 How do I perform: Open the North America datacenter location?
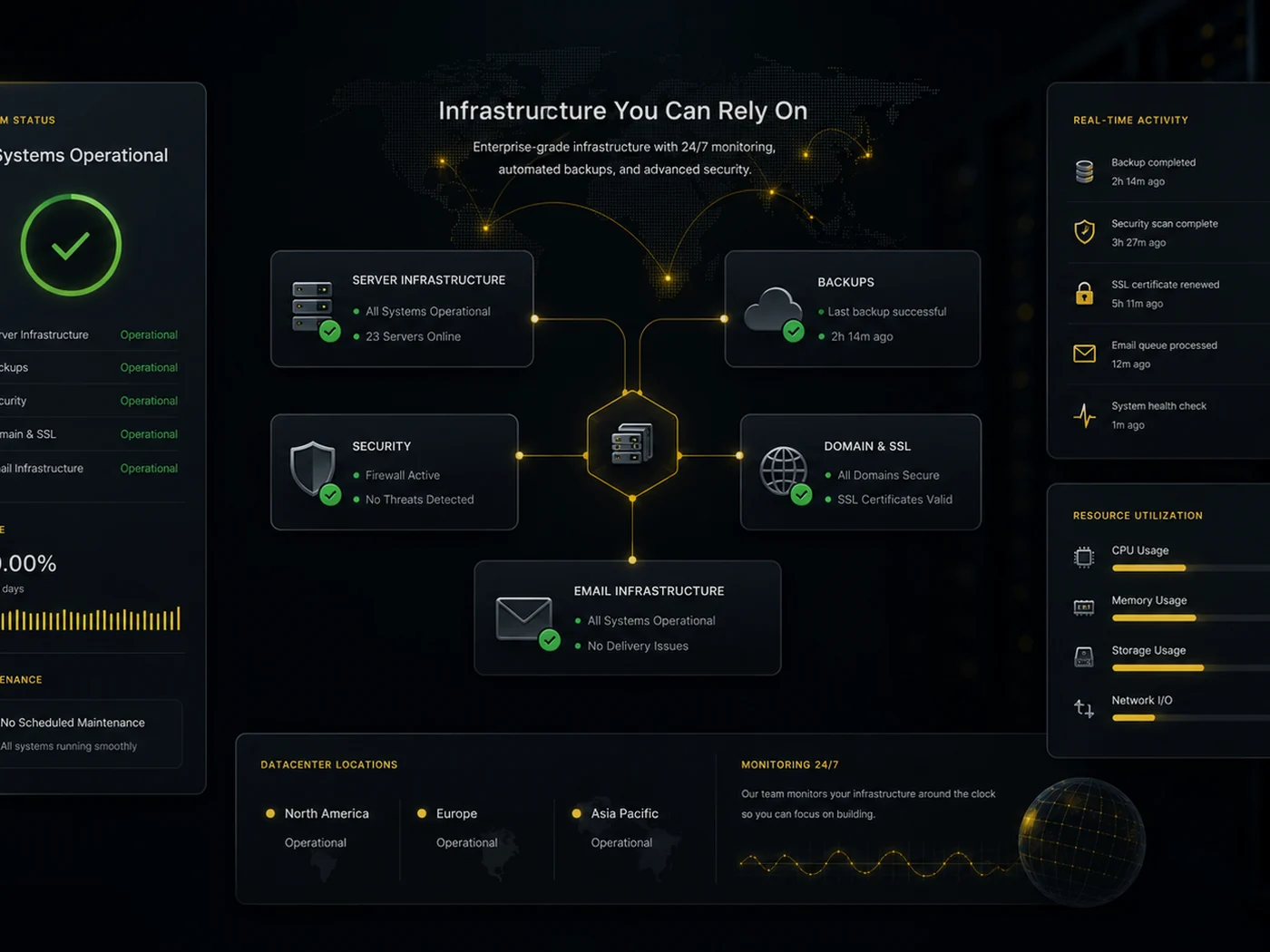click(x=318, y=828)
